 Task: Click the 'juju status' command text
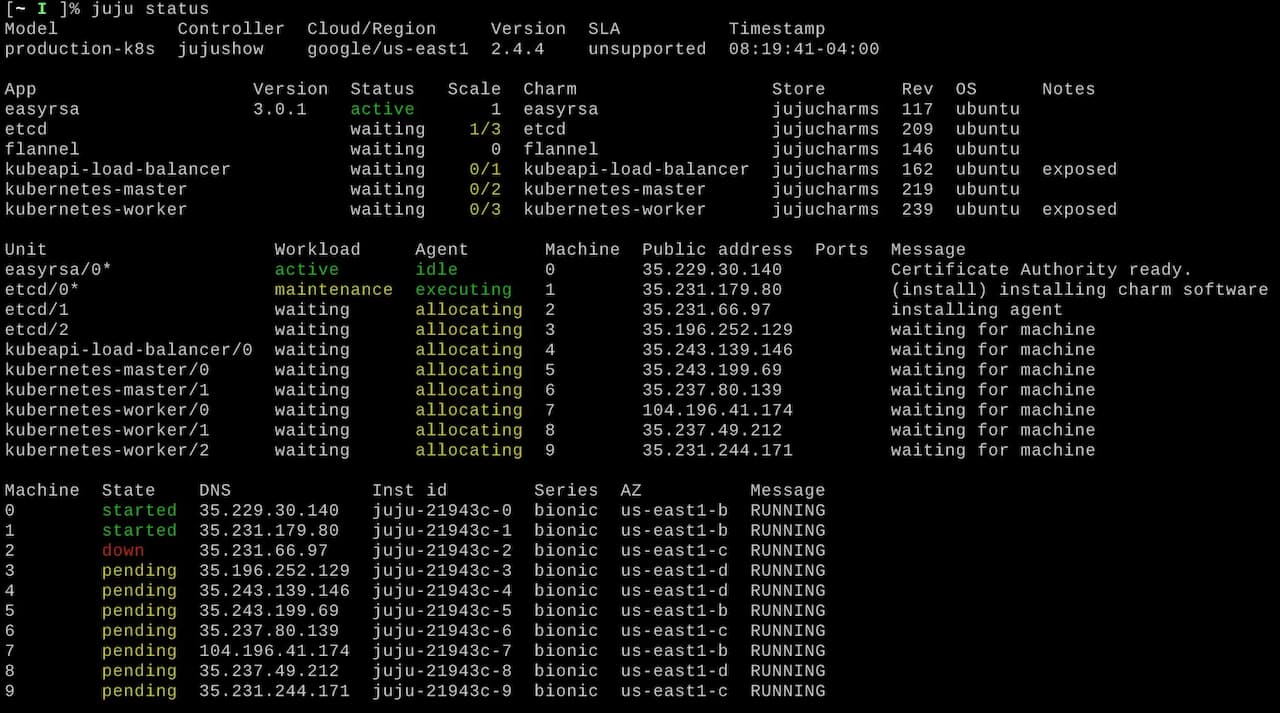pos(150,9)
